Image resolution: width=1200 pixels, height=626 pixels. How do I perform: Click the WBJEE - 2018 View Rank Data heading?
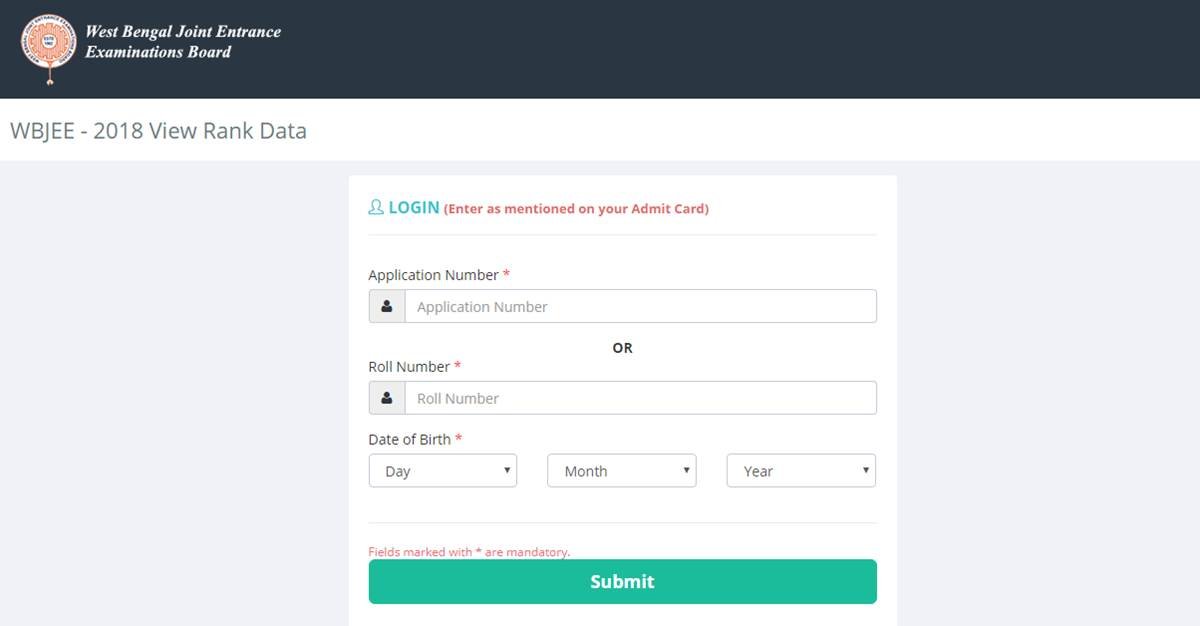[158, 131]
